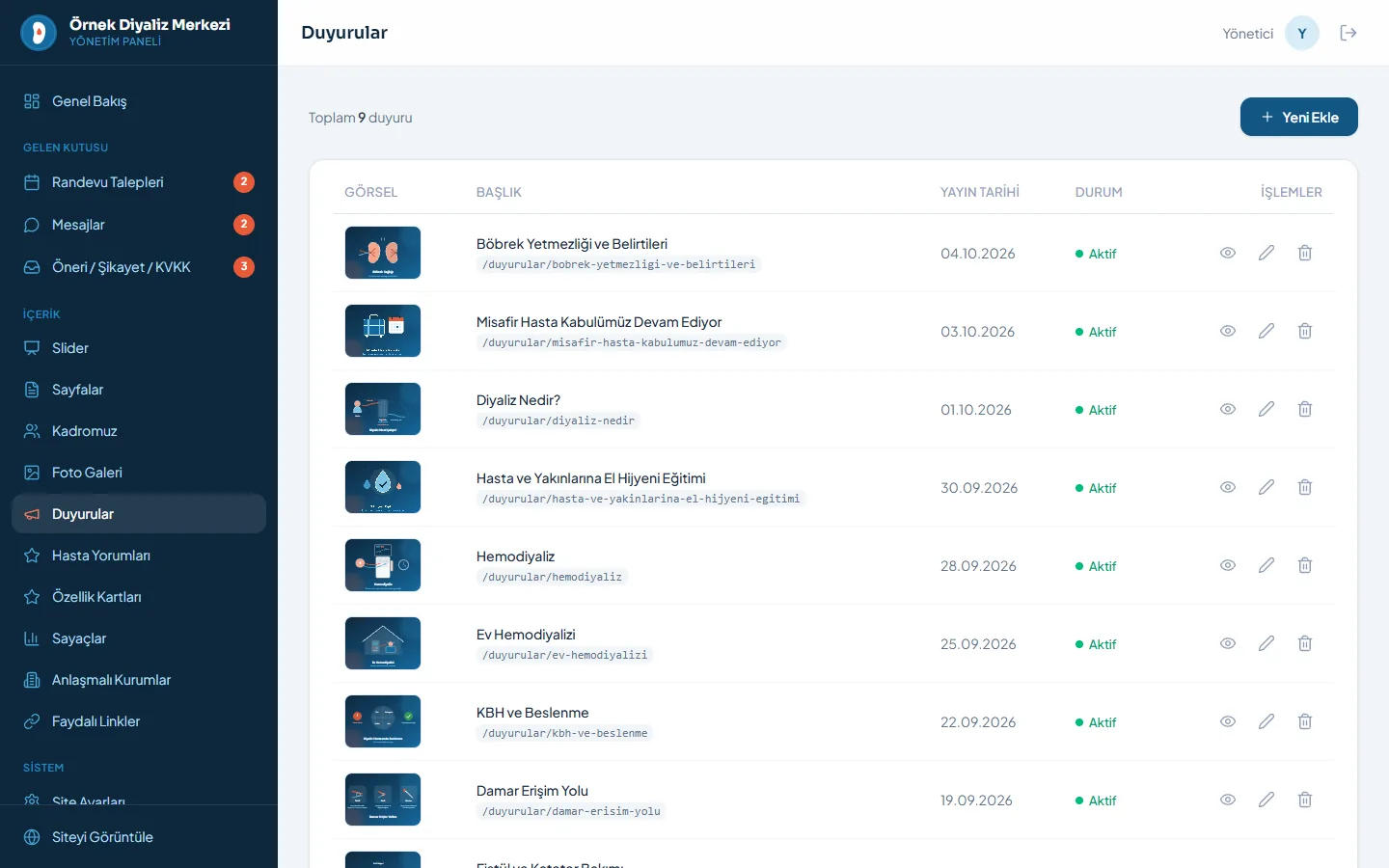Navigate to Foto Galeri

(x=139, y=473)
